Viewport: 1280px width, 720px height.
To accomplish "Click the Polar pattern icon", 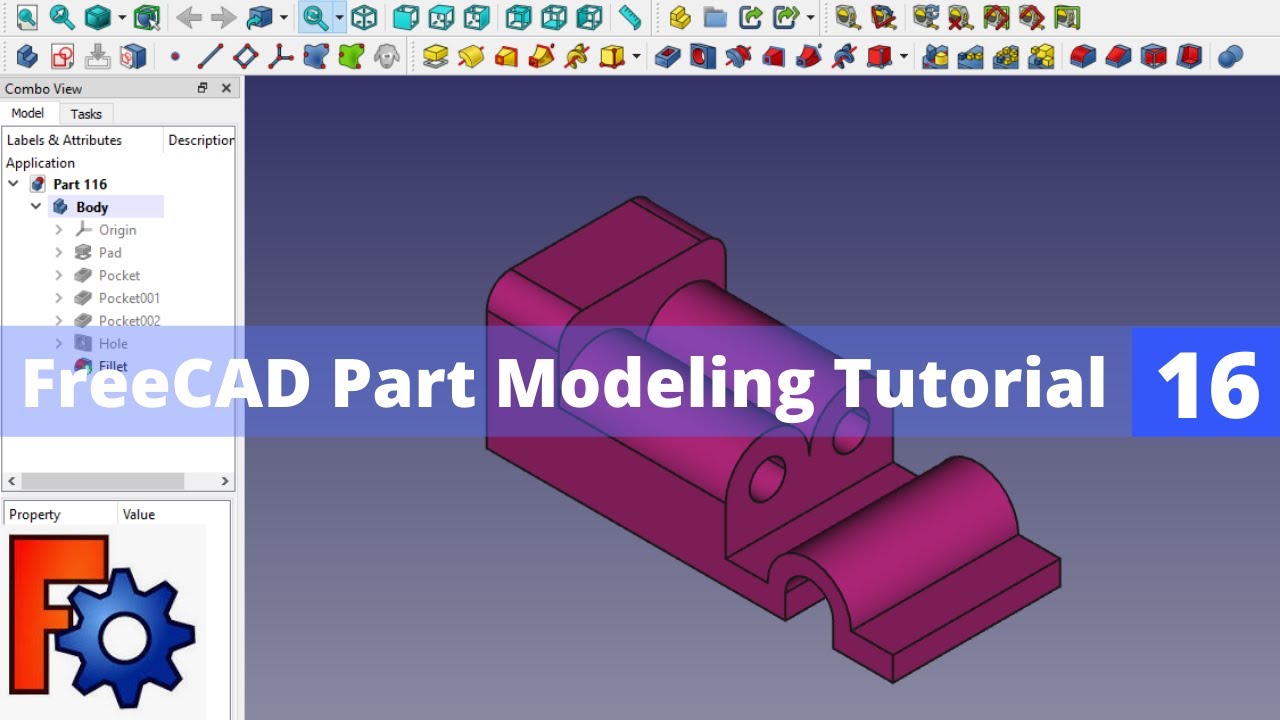I will (1006, 56).
